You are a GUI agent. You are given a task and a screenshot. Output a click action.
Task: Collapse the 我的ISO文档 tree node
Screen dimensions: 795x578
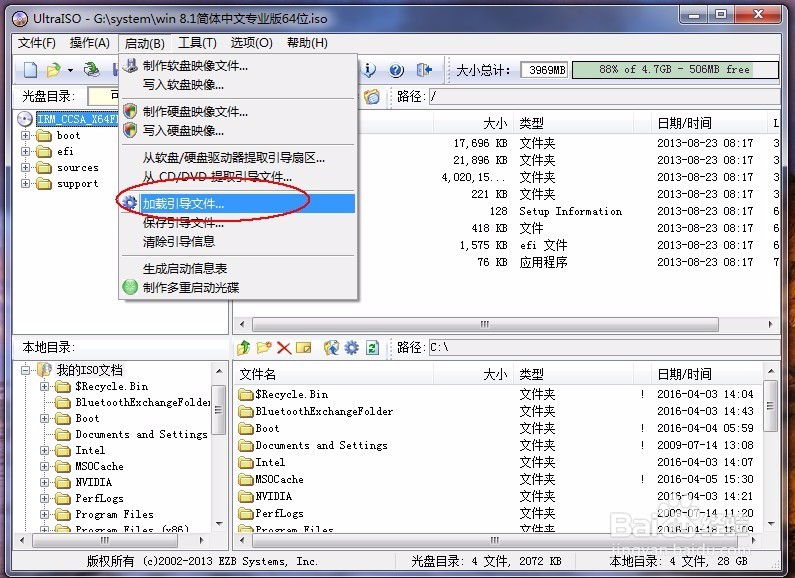click(25, 370)
